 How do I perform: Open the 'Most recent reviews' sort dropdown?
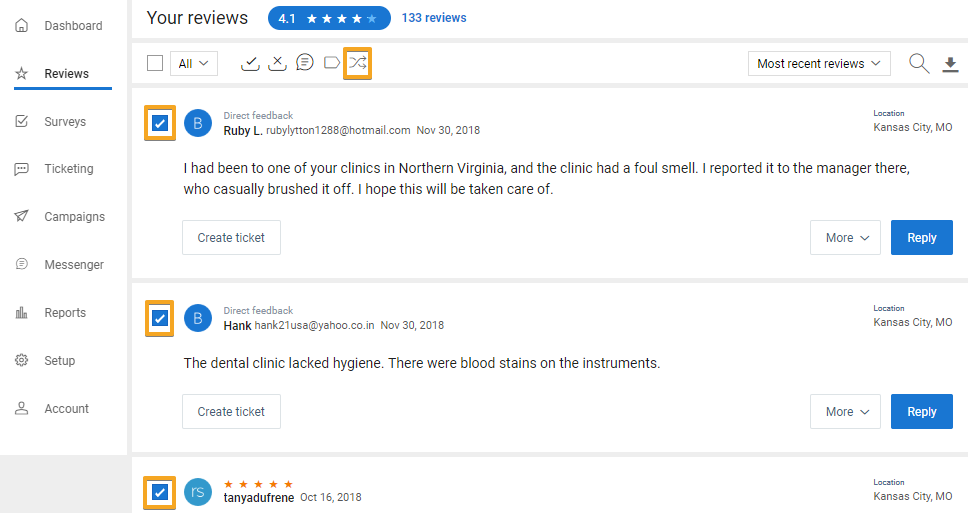click(819, 63)
